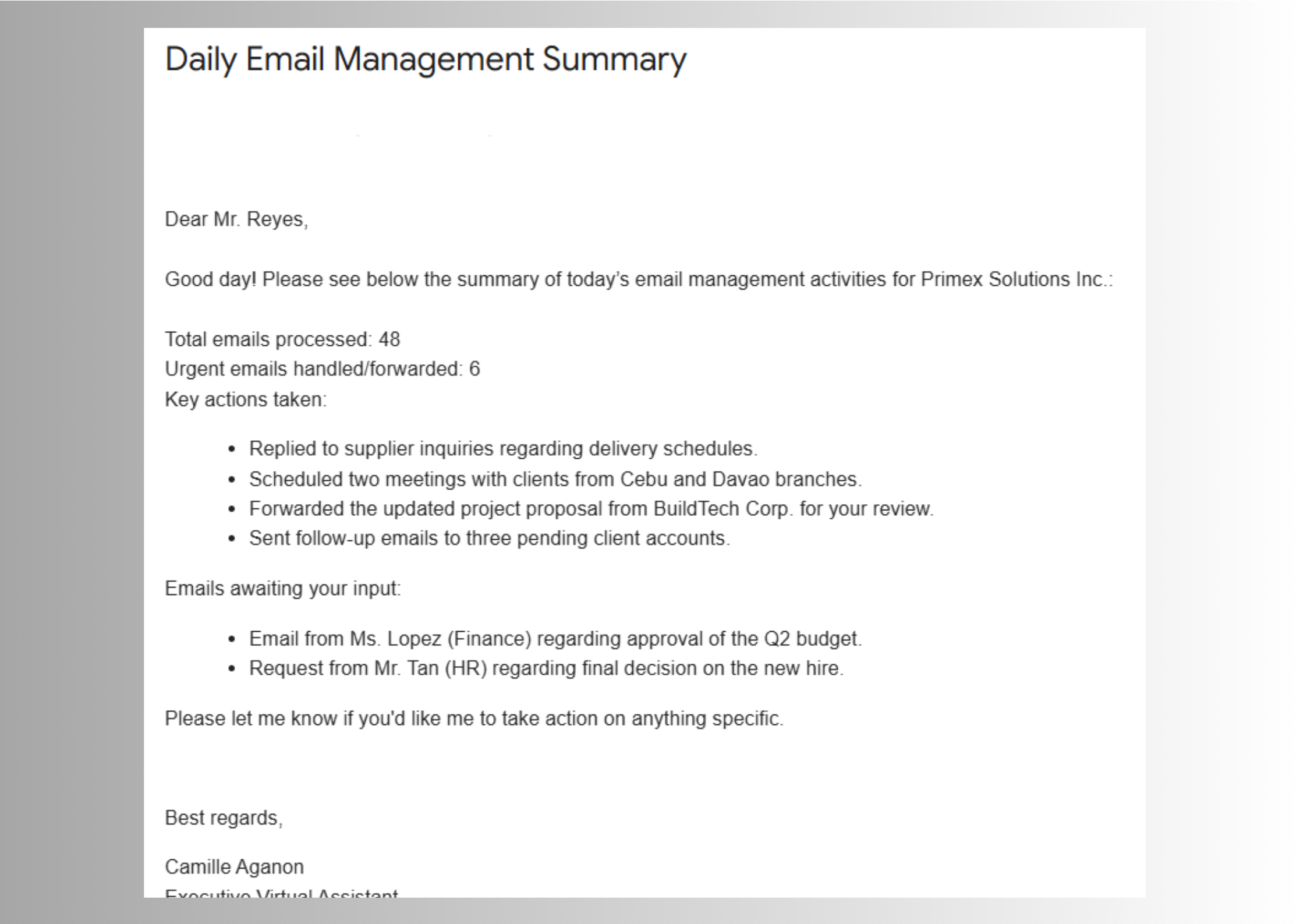Click the "Please let me know" closing sentence
The height and width of the screenshot is (924, 1307).
pos(474,719)
